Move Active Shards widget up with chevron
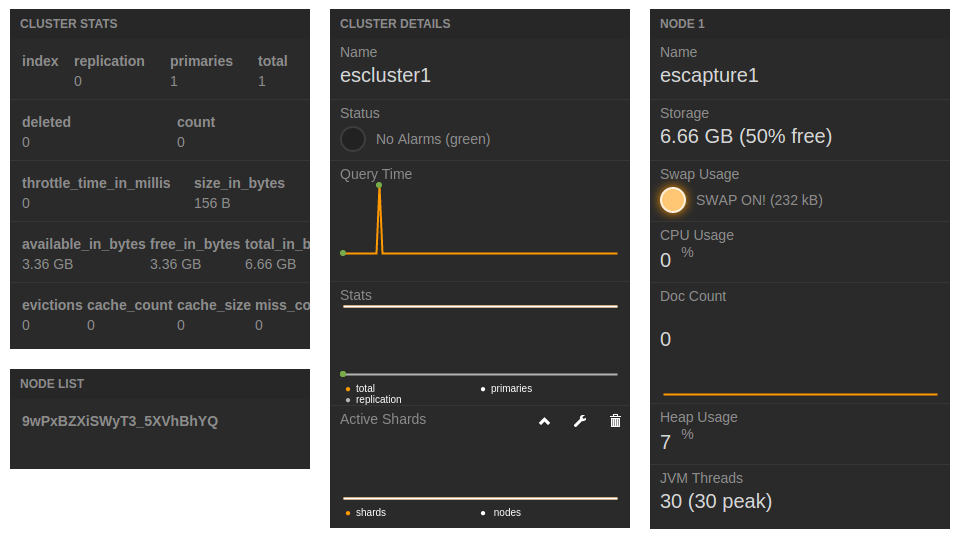This screenshot has width=960, height=538. (x=544, y=421)
